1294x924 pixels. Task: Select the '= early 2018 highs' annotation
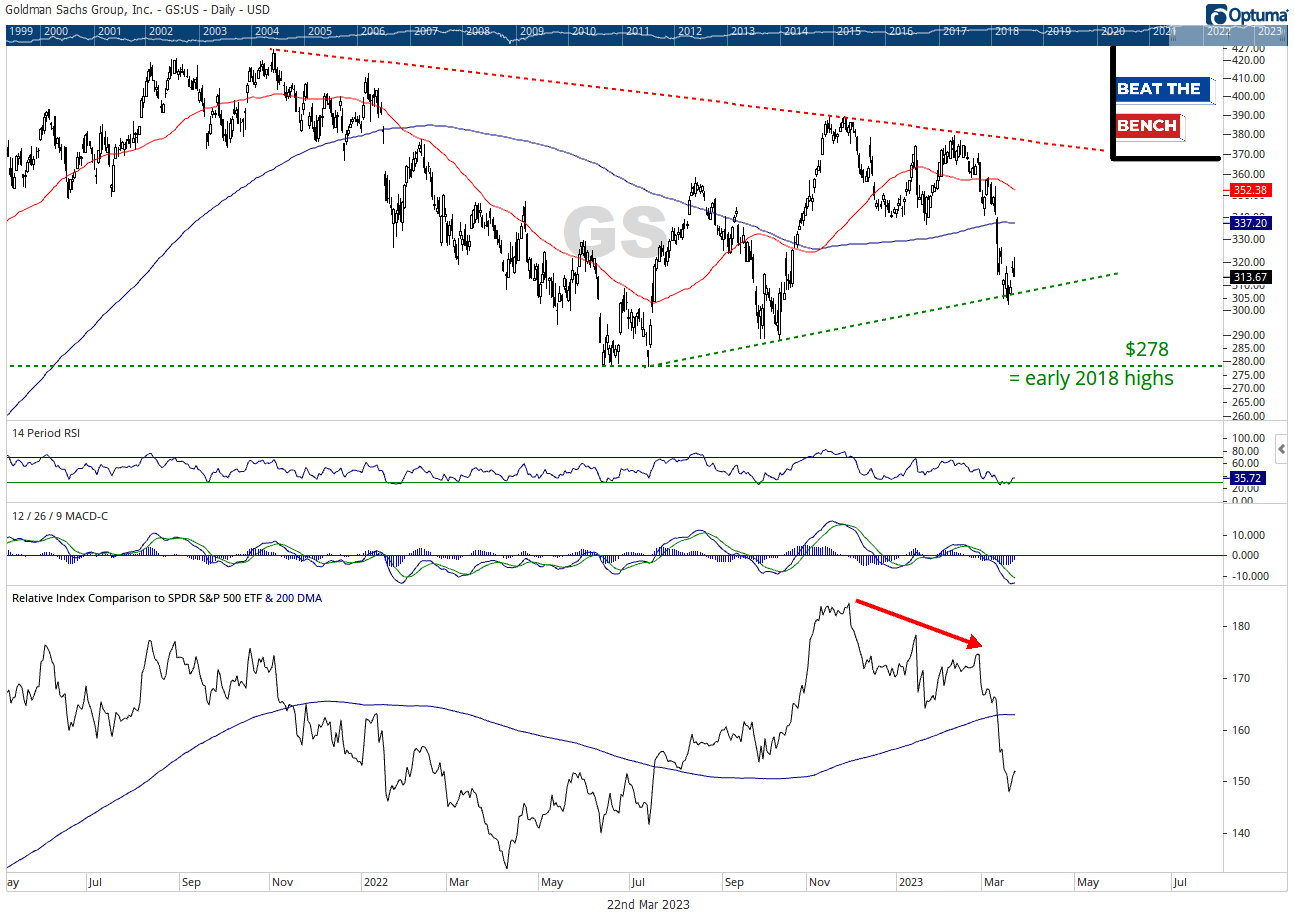click(1091, 379)
